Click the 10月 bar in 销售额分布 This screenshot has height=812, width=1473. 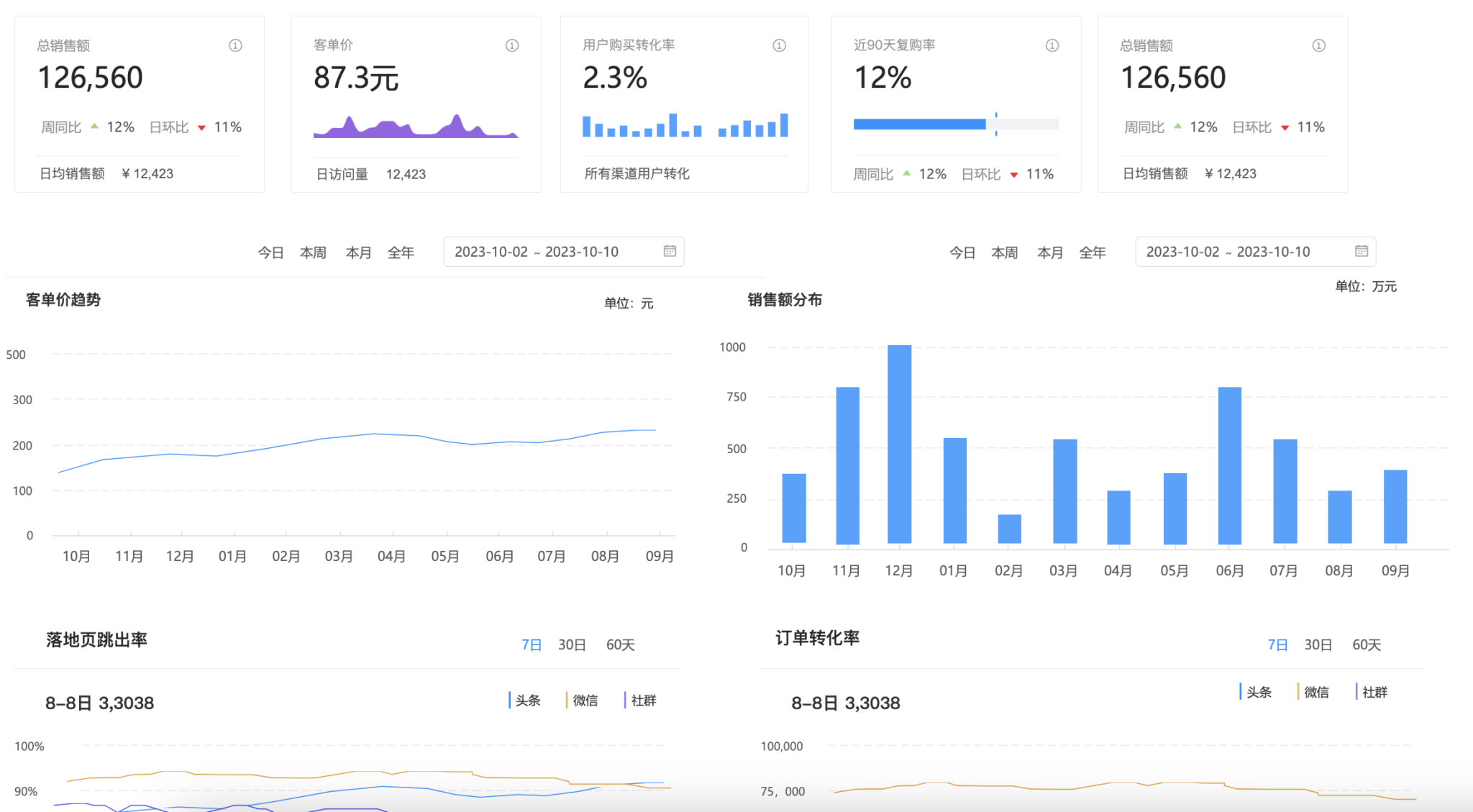794,508
